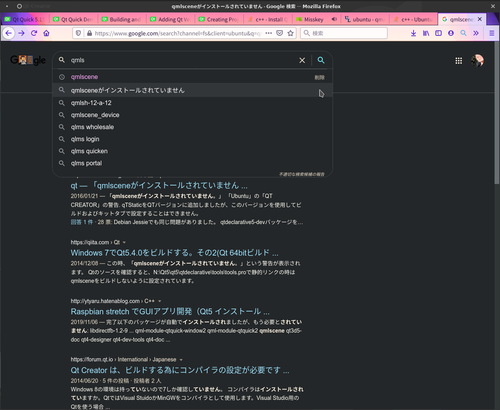Select suggestion qlms login
The image size is (500, 410).
[193, 139]
